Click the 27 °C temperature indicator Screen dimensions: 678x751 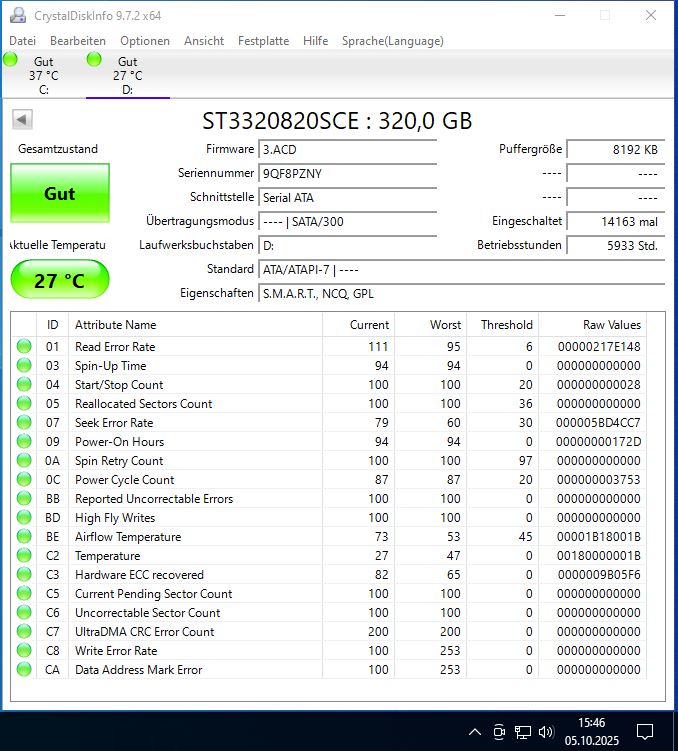(60, 280)
